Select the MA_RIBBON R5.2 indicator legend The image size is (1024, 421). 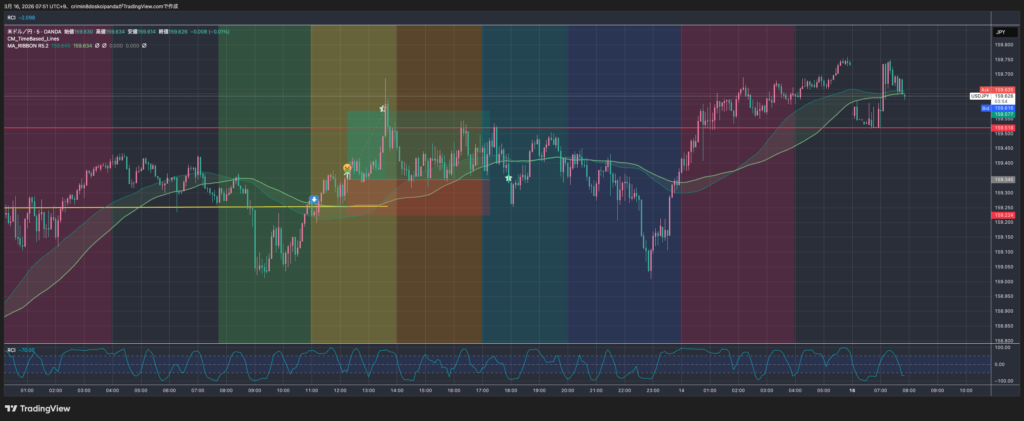click(27, 46)
